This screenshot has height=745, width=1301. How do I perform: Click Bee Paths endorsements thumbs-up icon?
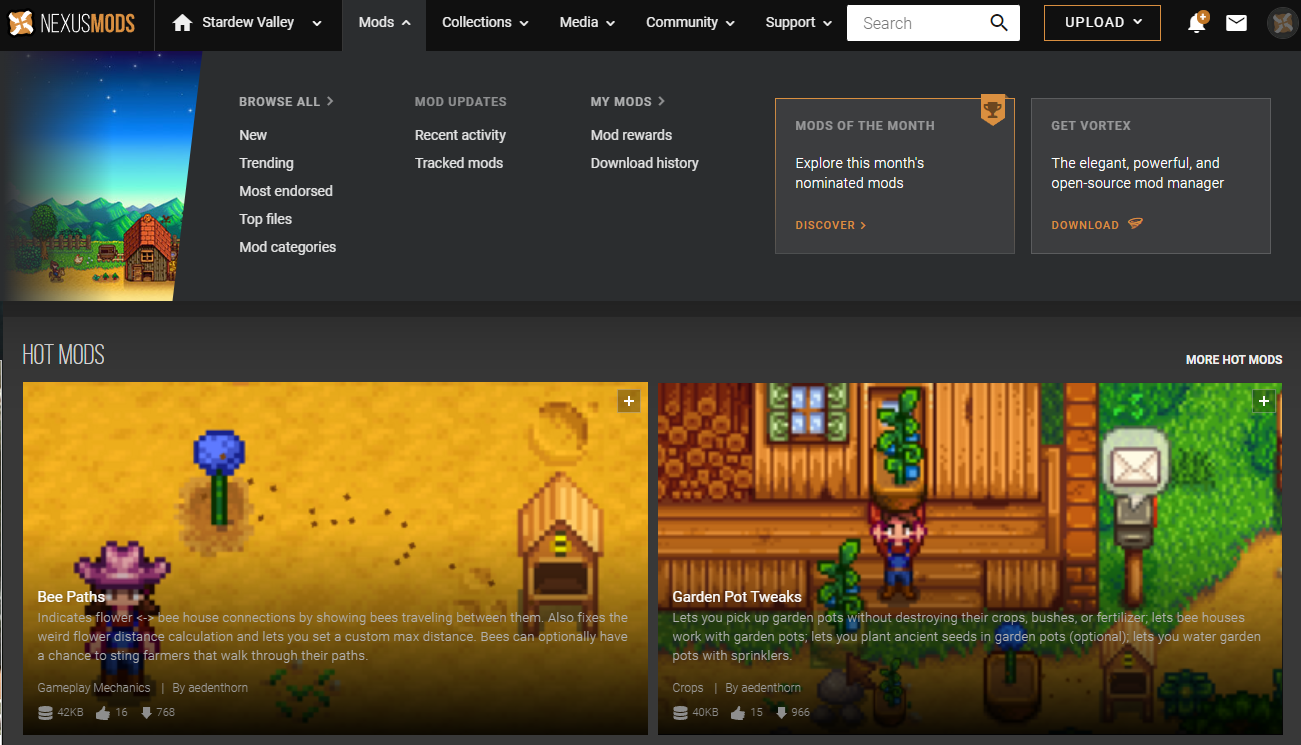(x=103, y=713)
